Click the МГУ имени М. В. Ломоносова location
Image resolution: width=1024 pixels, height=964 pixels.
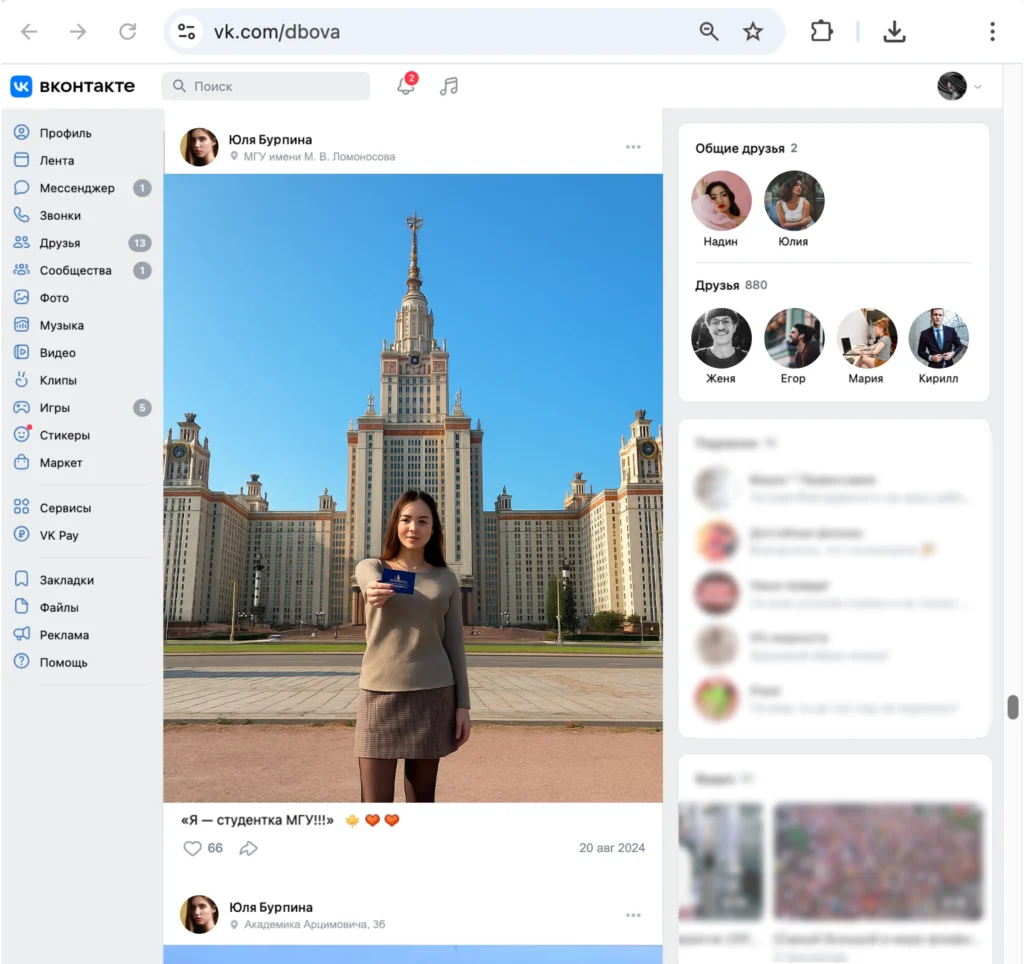coord(319,157)
